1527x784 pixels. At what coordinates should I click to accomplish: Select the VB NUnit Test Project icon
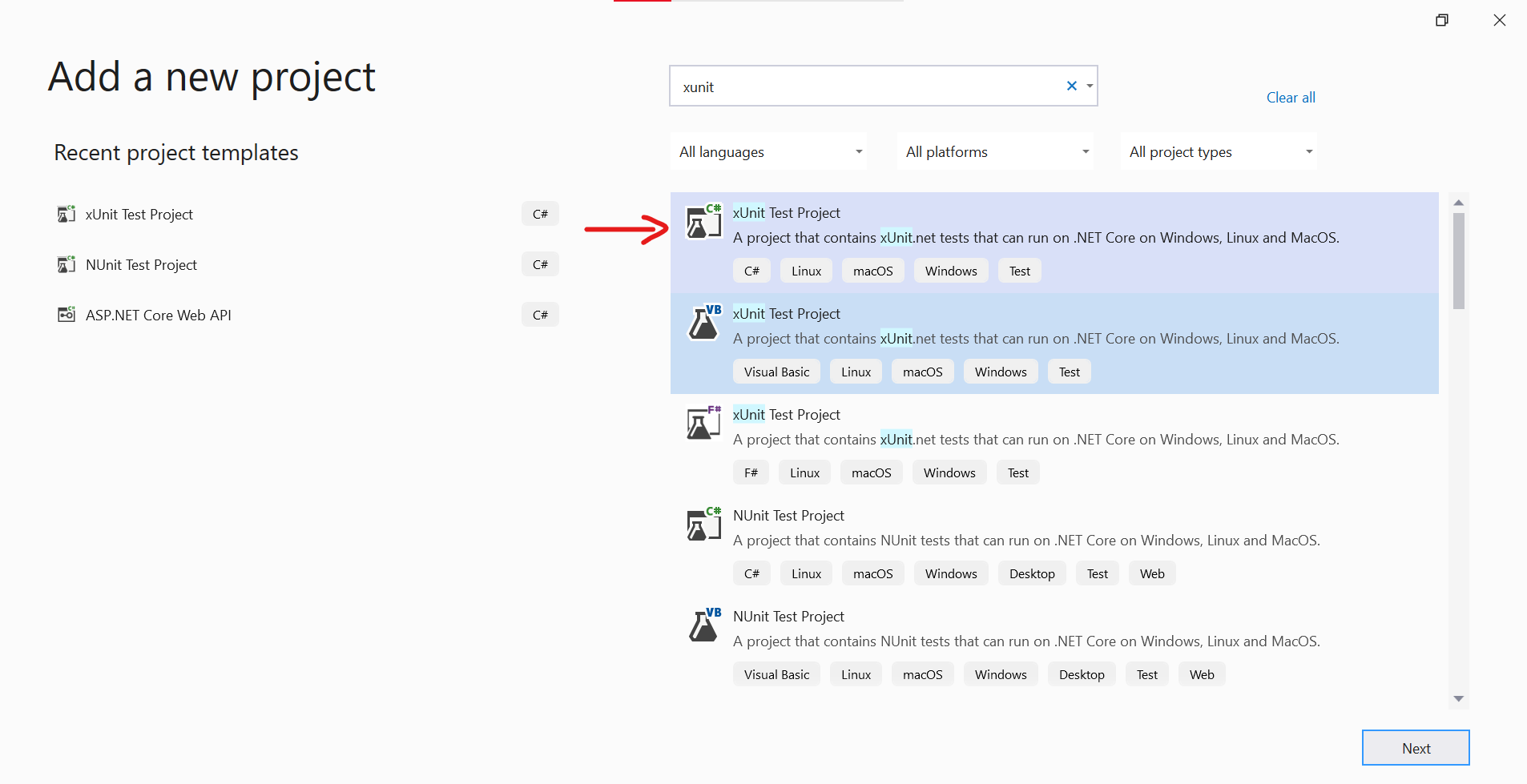702,625
